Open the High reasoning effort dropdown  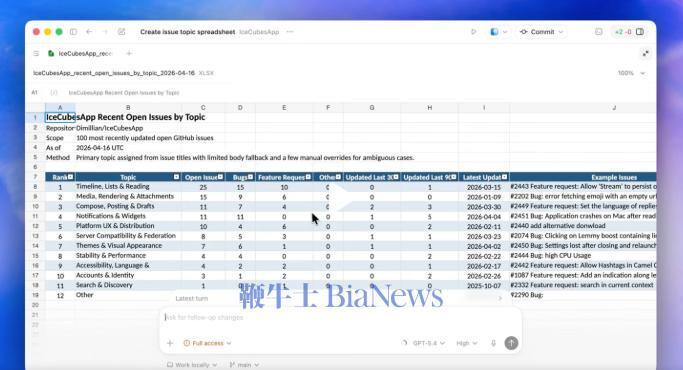point(467,343)
